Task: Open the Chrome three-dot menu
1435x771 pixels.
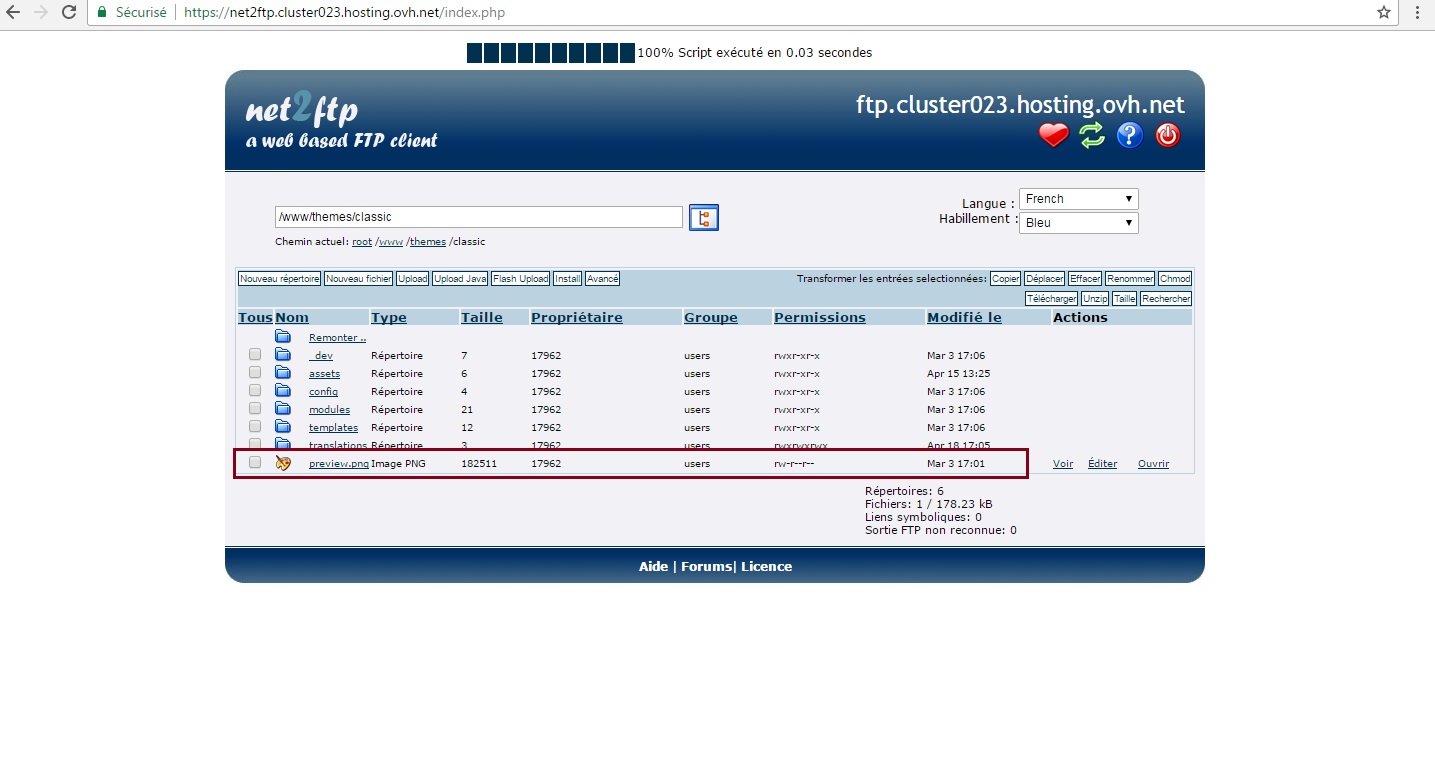Action: [1418, 13]
